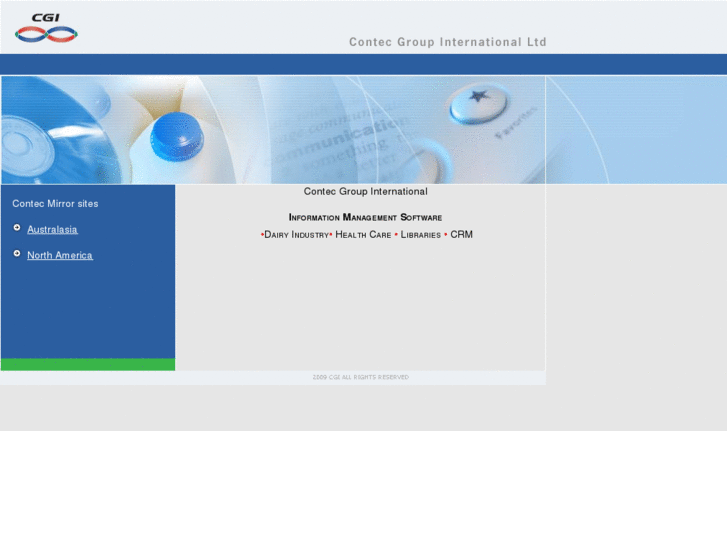Click the '2009 CGI All Rights Reserved' footer

pyautogui.click(x=361, y=377)
